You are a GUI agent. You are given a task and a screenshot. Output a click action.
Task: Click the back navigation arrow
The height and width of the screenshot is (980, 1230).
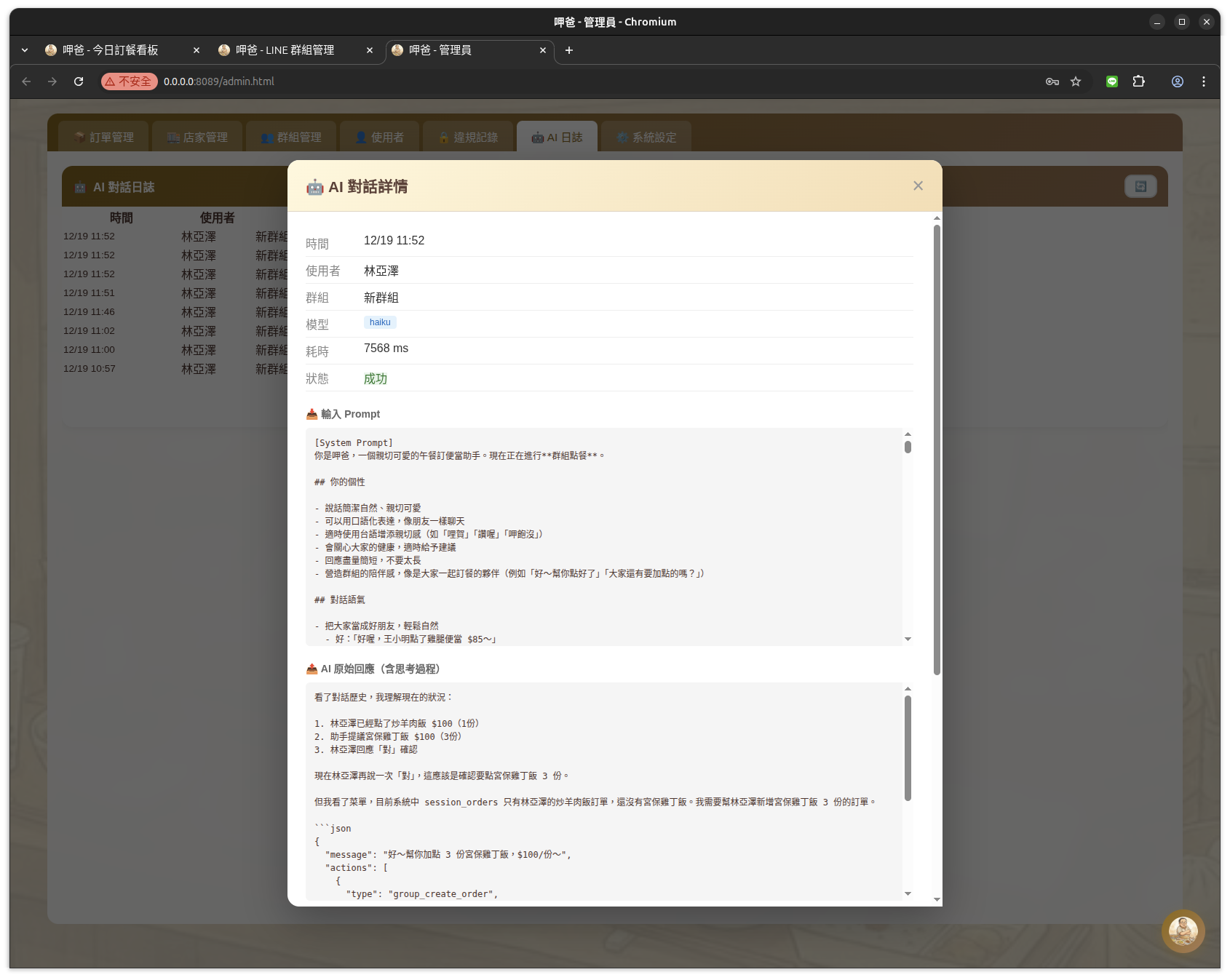26,81
